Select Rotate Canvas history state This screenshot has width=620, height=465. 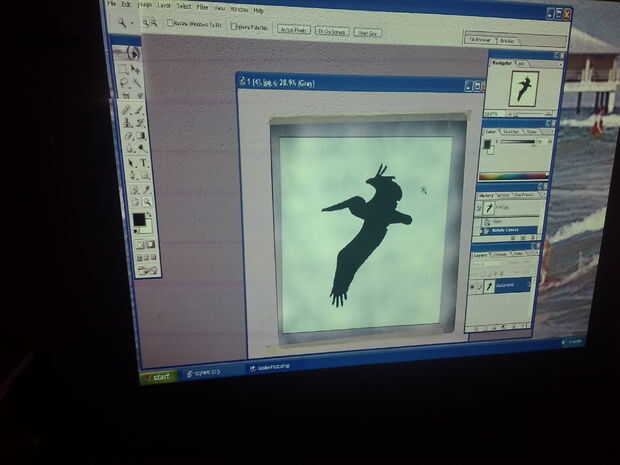[x=510, y=230]
